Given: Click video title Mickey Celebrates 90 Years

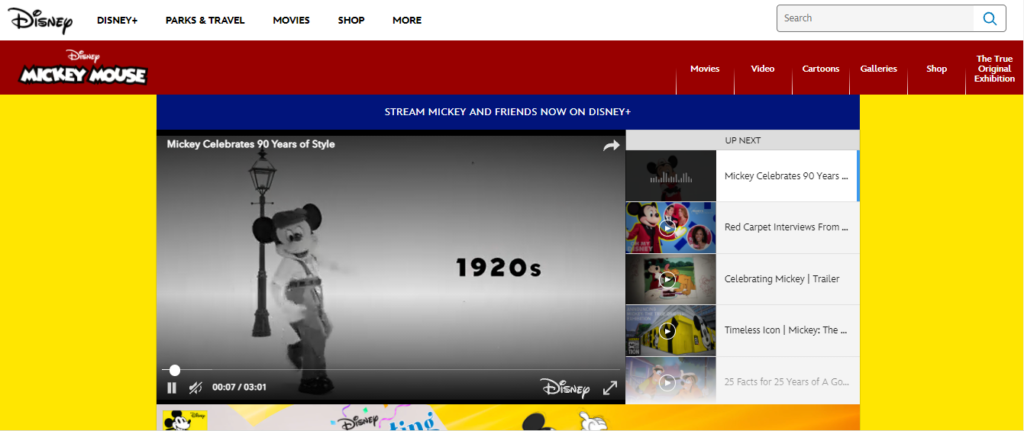Looking at the screenshot, I should pyautogui.click(x=251, y=144).
